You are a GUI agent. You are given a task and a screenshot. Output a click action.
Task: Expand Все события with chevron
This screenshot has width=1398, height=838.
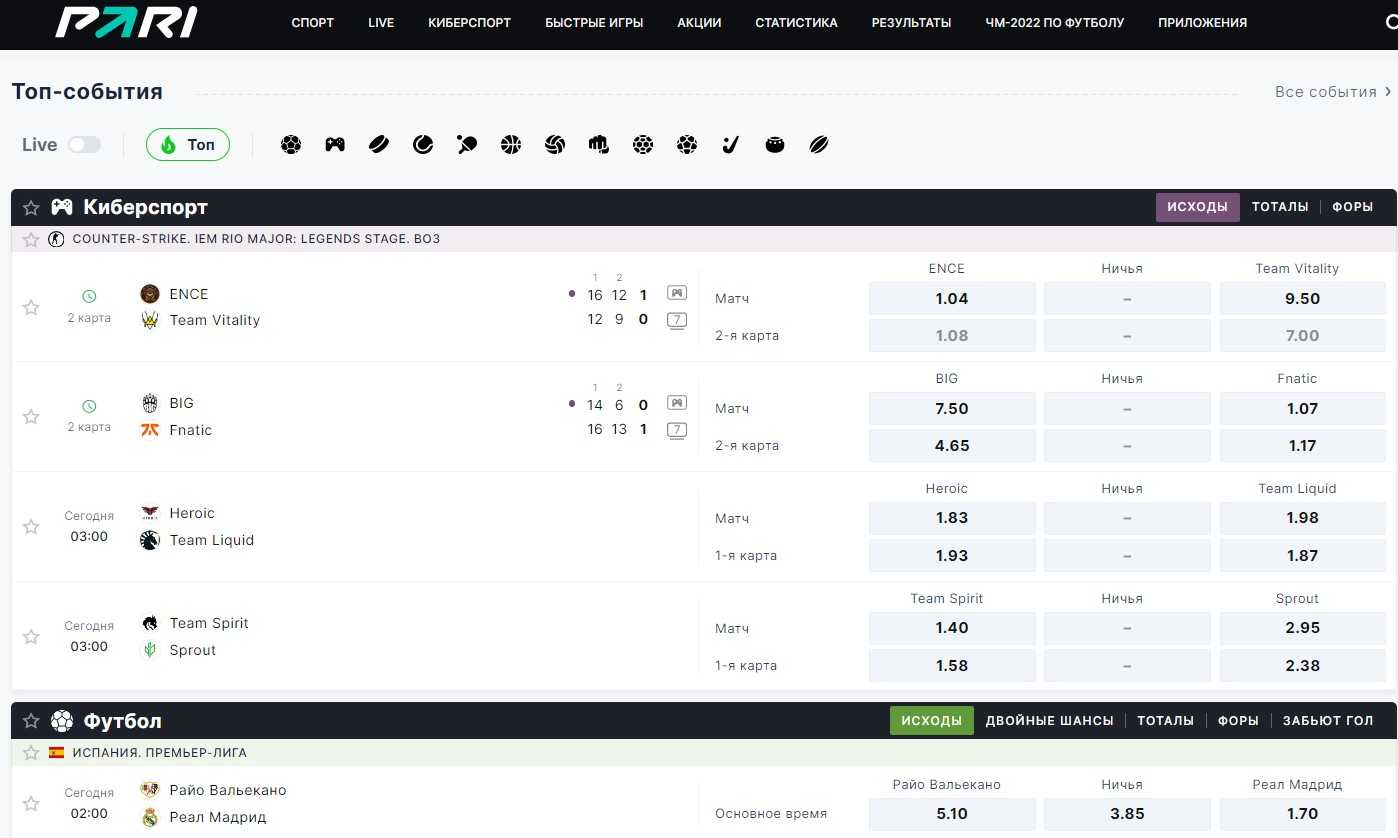[1388, 92]
